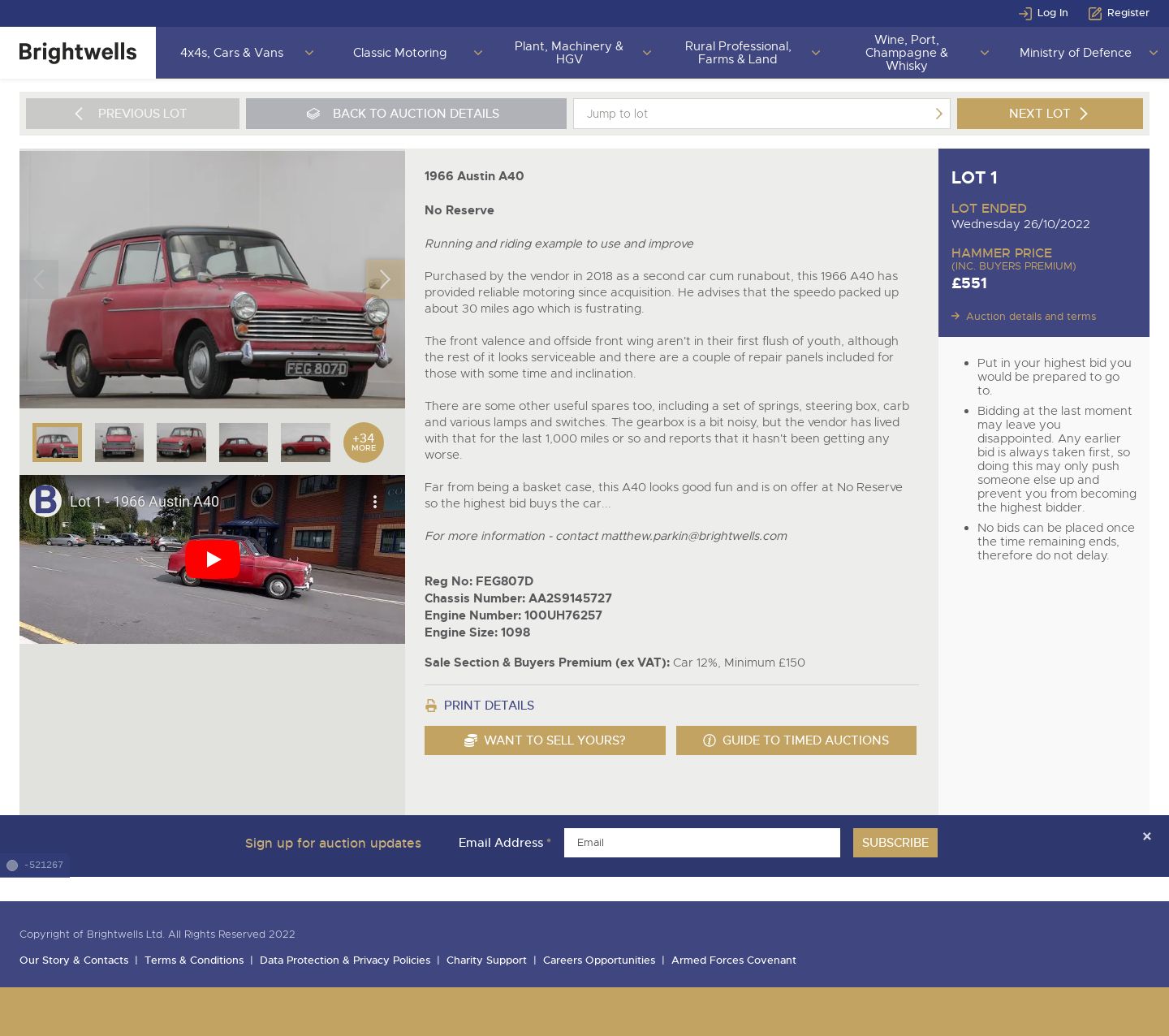1169x1036 pixels.
Task: Select the second car thumbnail
Action: point(119,442)
